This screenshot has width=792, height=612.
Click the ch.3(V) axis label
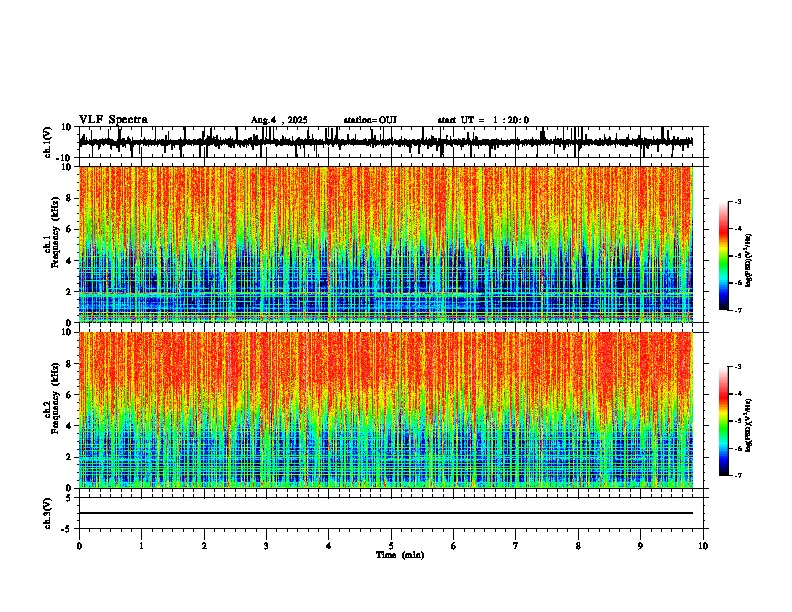[x=48, y=513]
